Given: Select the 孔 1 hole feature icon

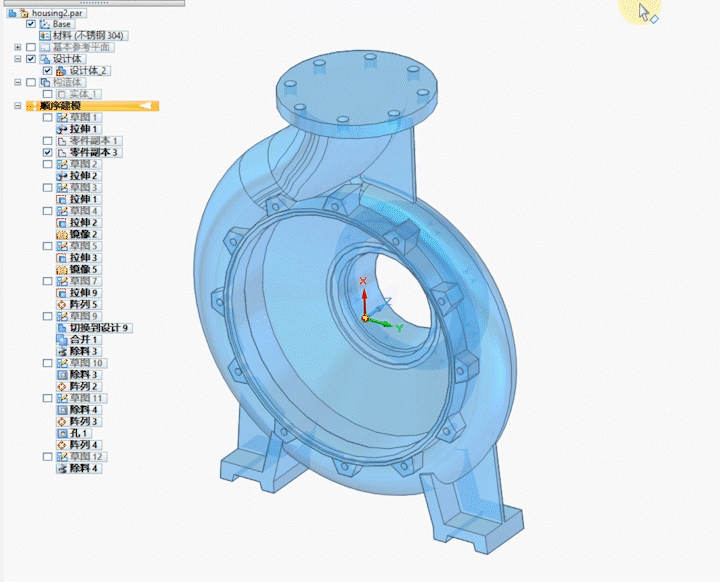Looking at the screenshot, I should click(x=62, y=433).
